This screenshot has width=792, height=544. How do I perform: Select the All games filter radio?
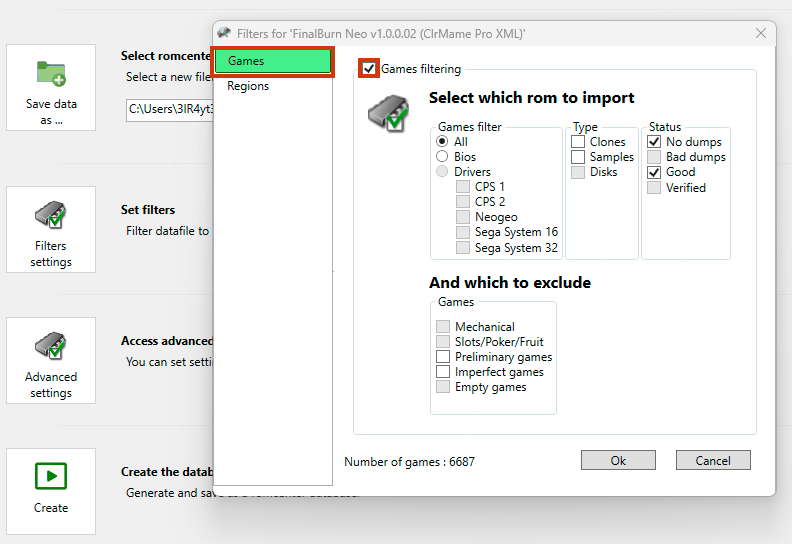coord(442,141)
